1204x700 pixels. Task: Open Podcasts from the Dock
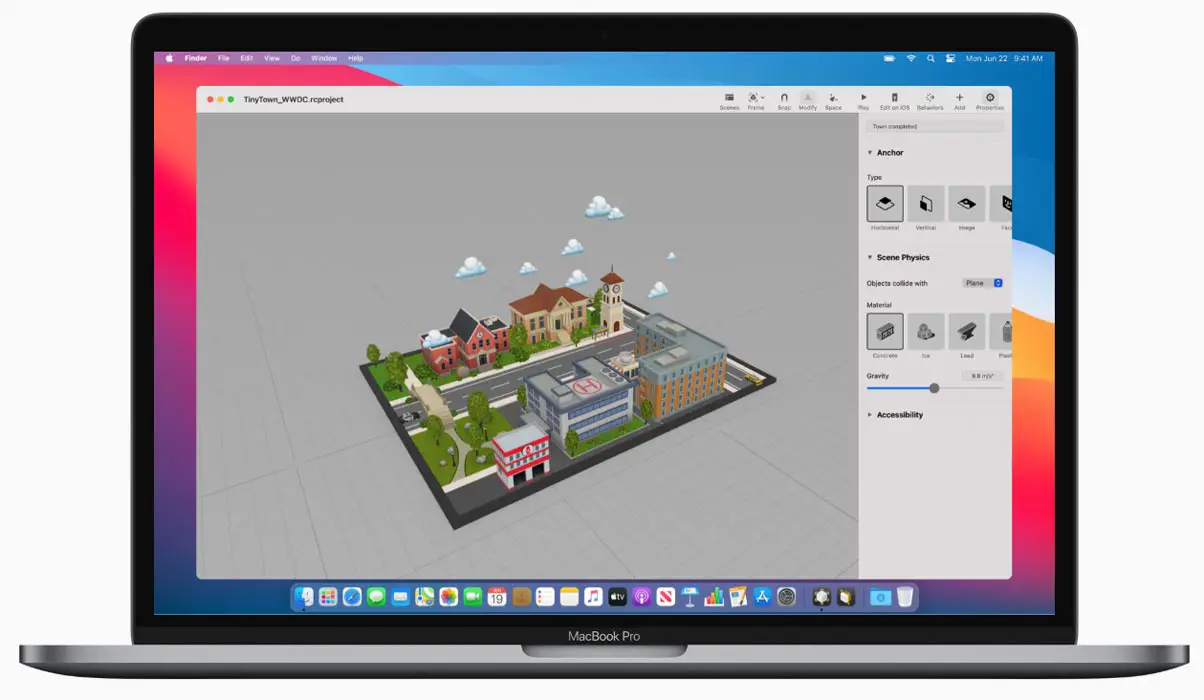[x=642, y=597]
